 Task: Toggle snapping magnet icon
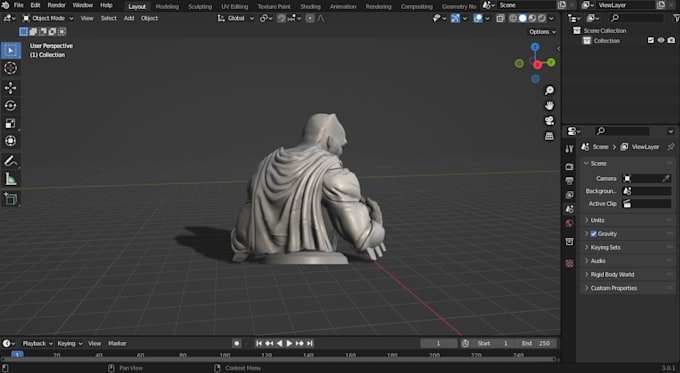click(281, 18)
